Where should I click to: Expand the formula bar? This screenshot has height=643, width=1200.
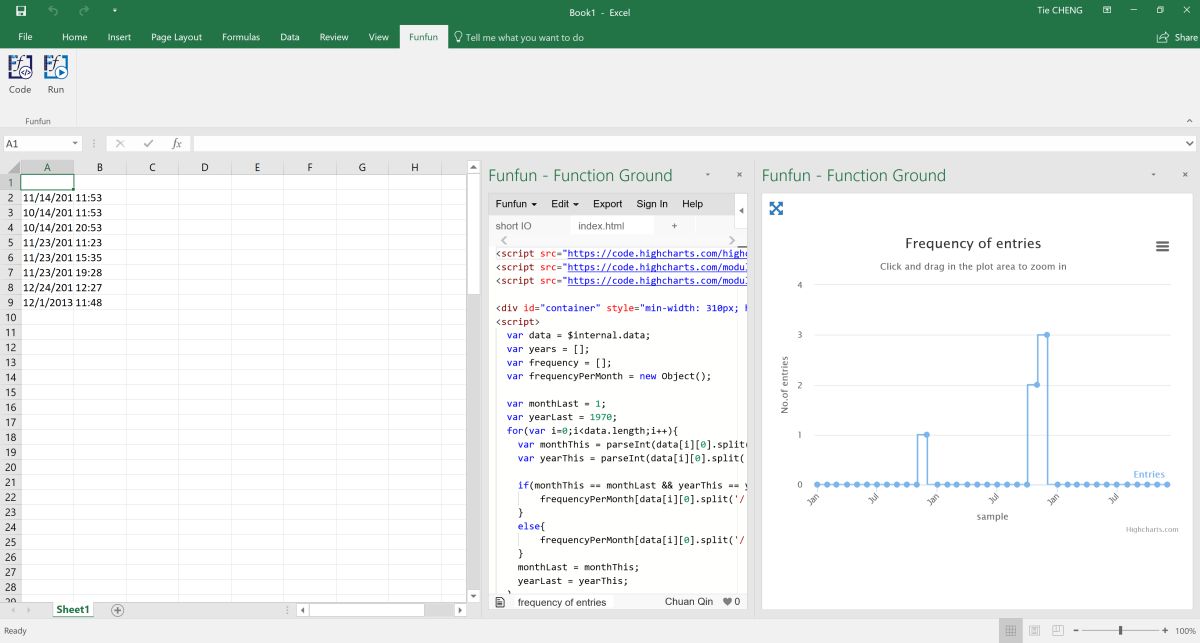click(1189, 144)
